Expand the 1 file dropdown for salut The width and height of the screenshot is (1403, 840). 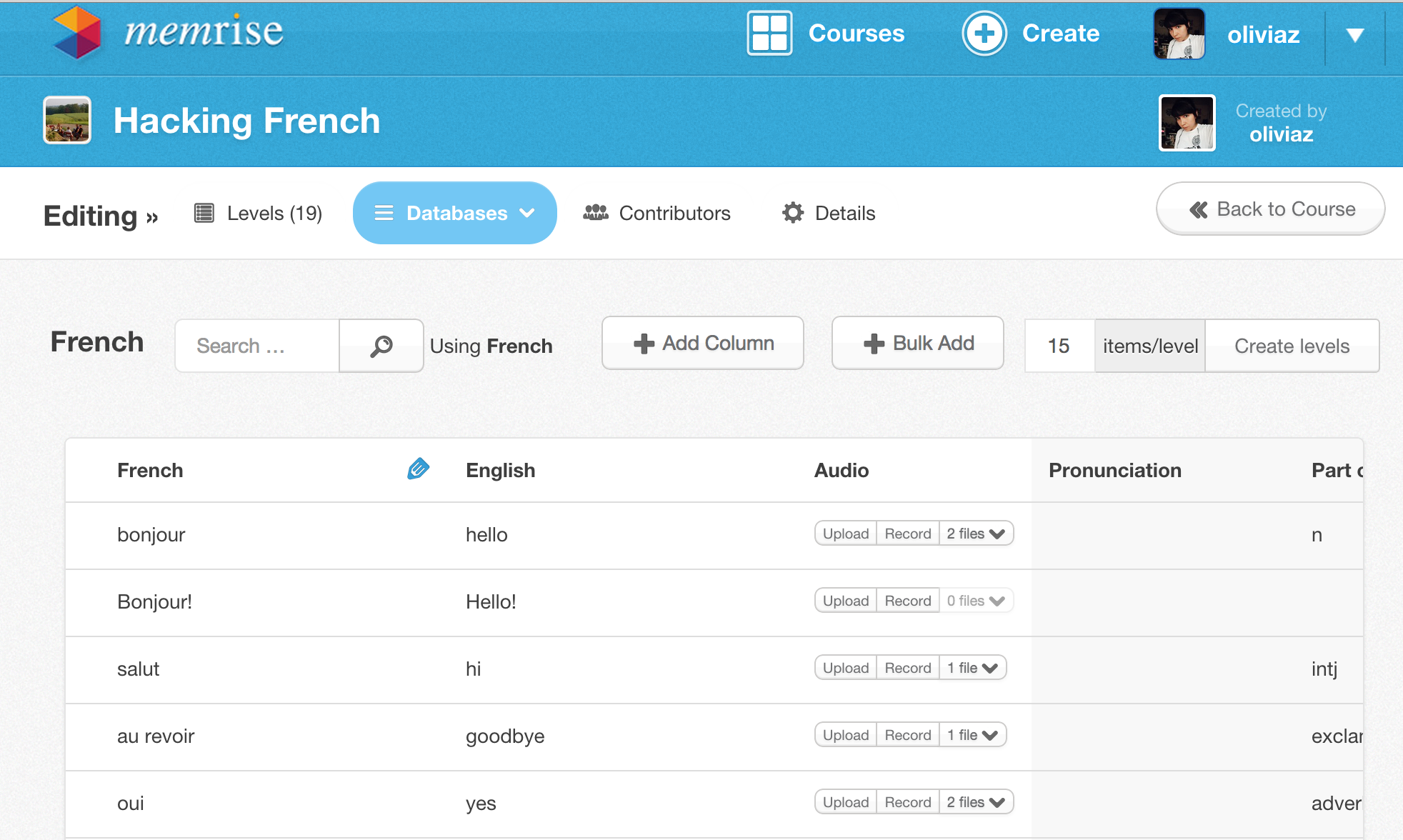[973, 668]
